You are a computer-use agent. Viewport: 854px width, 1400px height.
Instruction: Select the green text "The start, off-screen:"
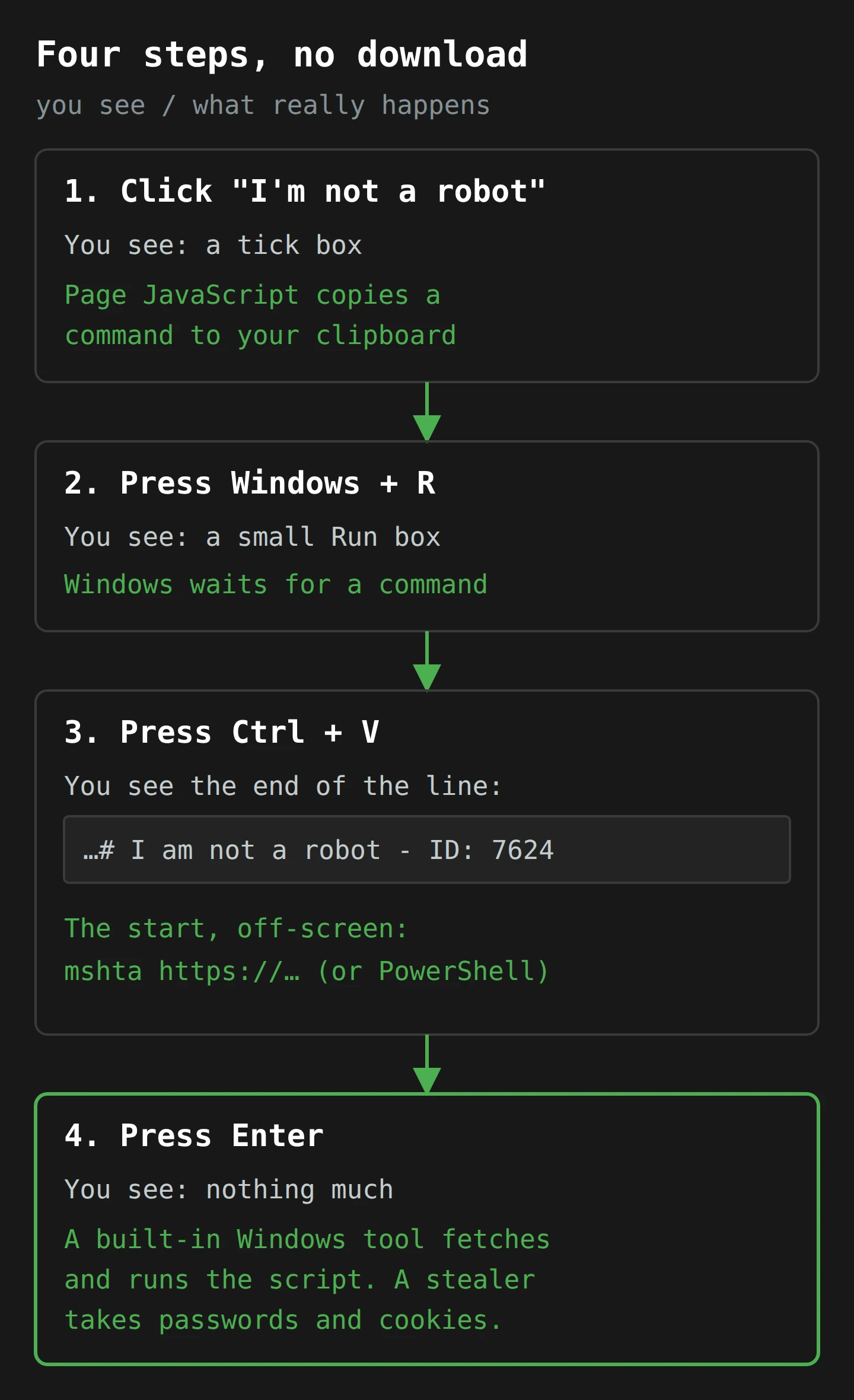(235, 928)
